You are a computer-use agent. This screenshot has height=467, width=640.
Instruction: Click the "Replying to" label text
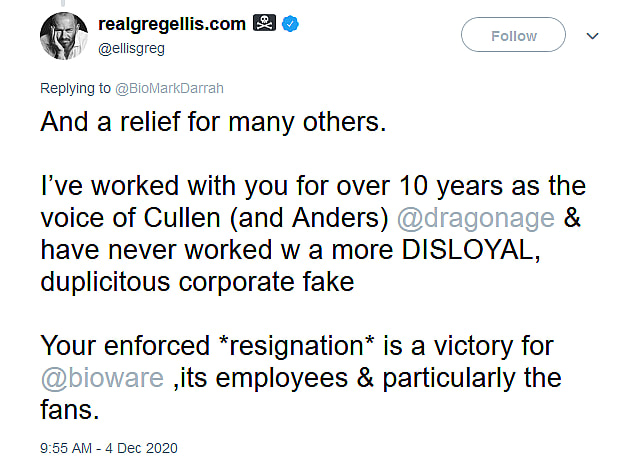pos(76,88)
